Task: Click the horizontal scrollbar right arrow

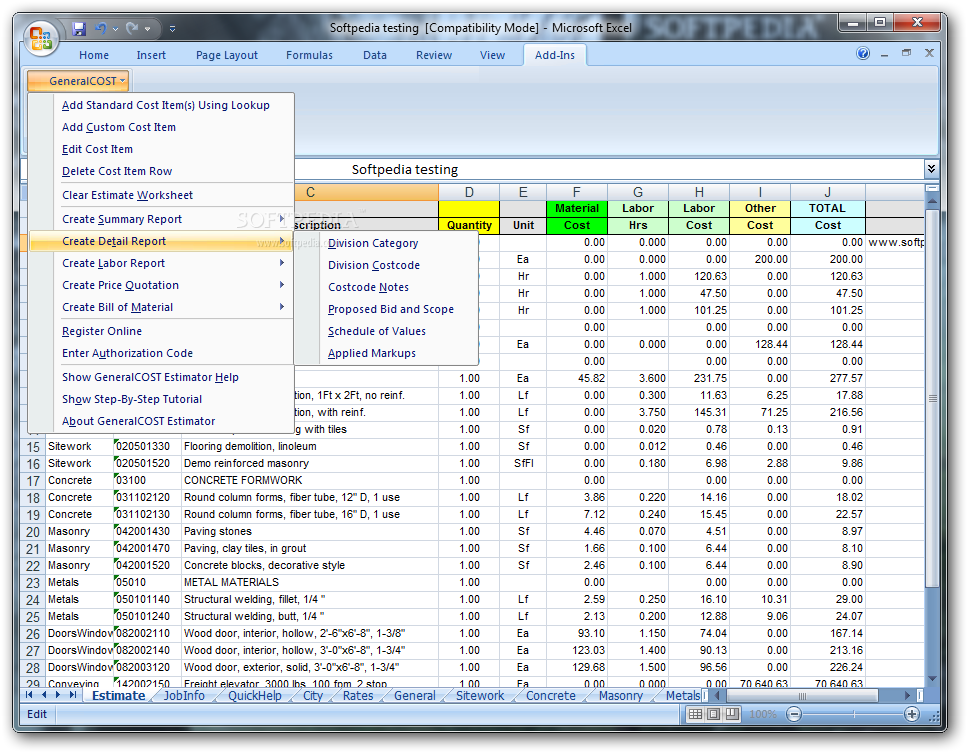Action: (x=908, y=696)
